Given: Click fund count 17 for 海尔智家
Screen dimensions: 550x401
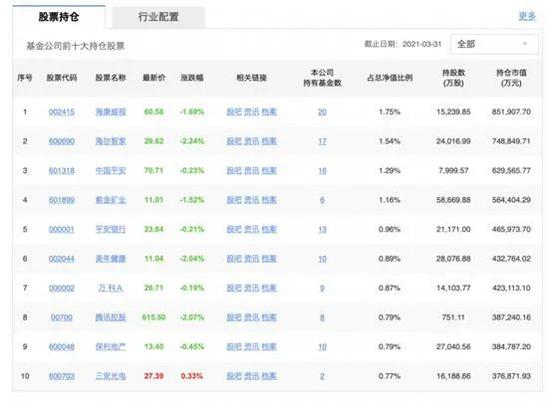Looking at the screenshot, I should (x=322, y=141).
